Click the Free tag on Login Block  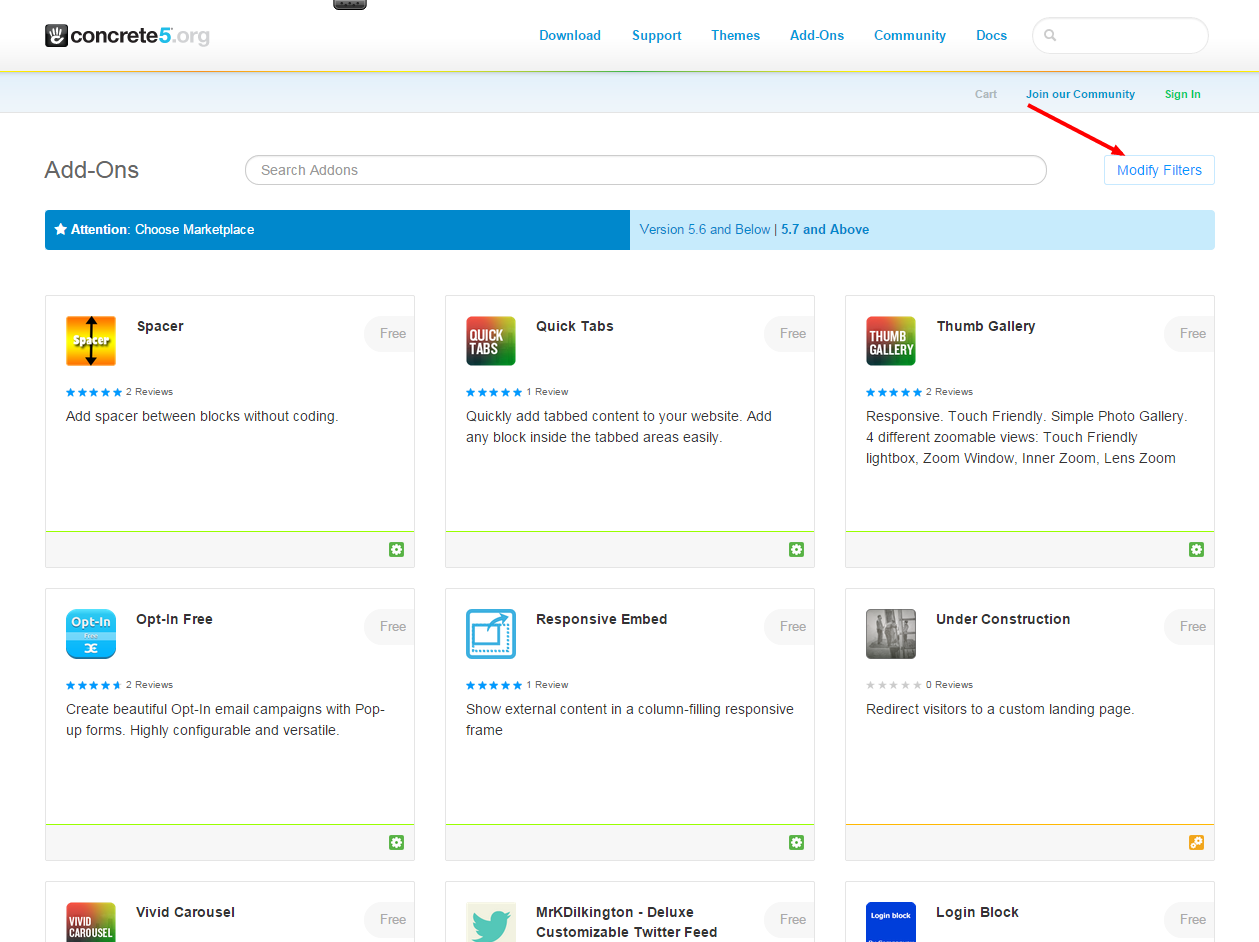pos(1190,919)
